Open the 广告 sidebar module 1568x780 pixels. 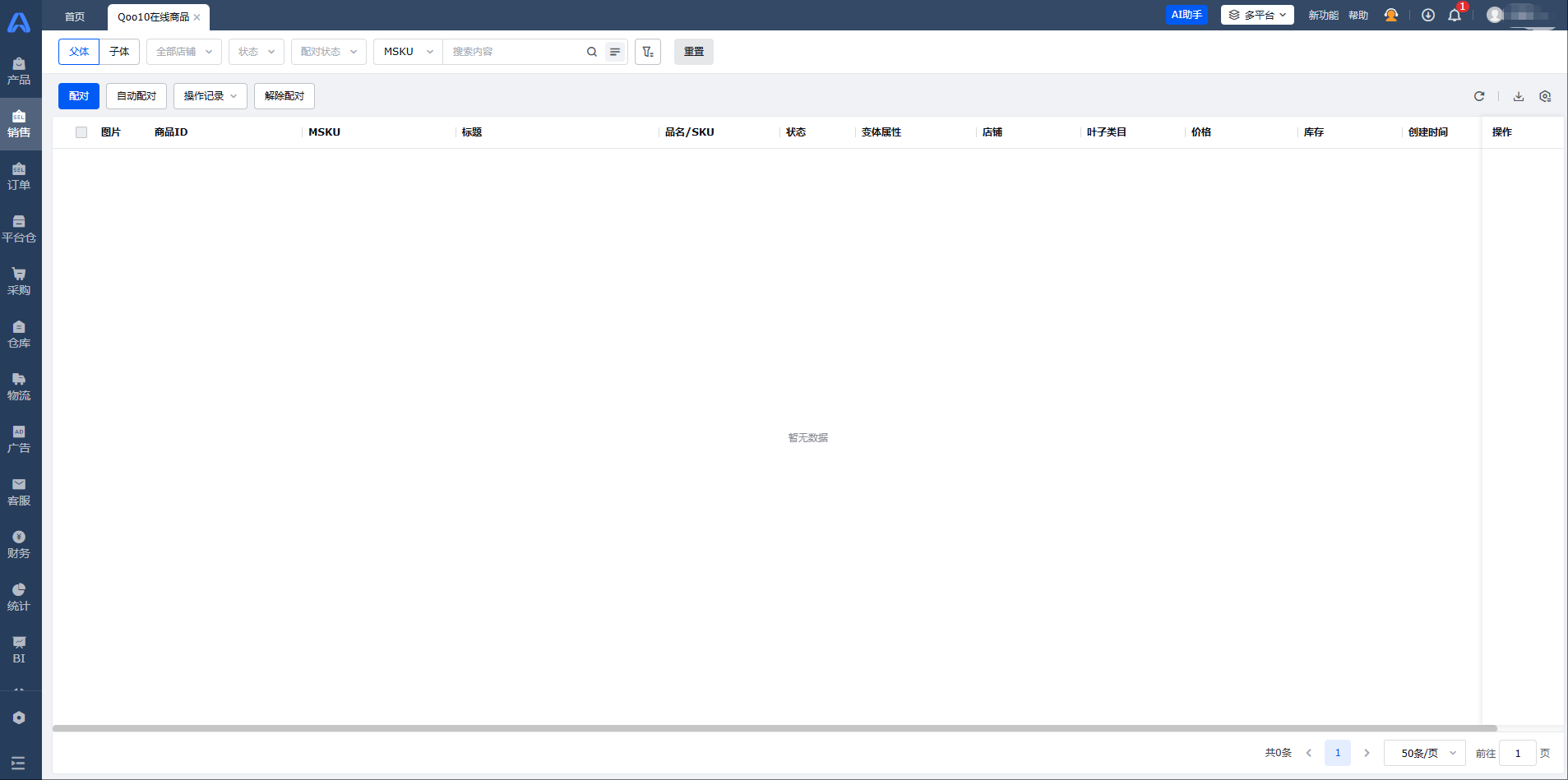(x=19, y=440)
